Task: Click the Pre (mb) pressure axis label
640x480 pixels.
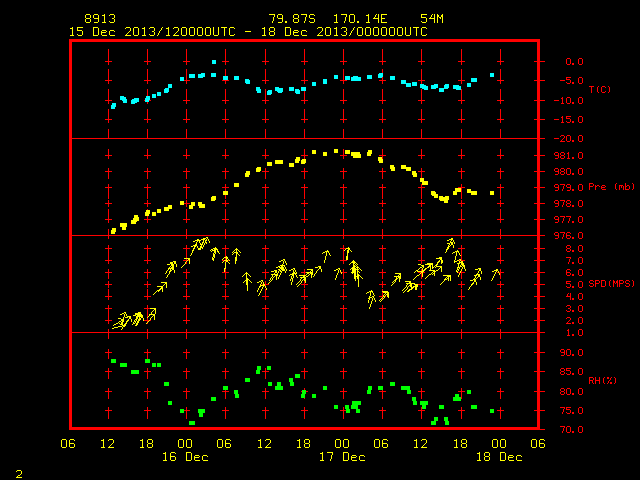Action: click(x=611, y=187)
